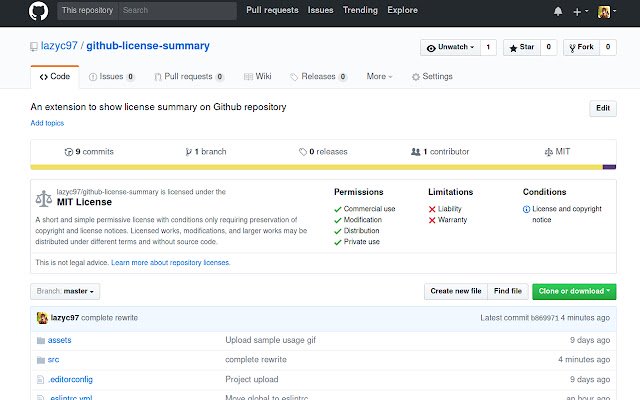640x400 pixels.
Task: Focus the repository Search field
Action: pos(177,11)
